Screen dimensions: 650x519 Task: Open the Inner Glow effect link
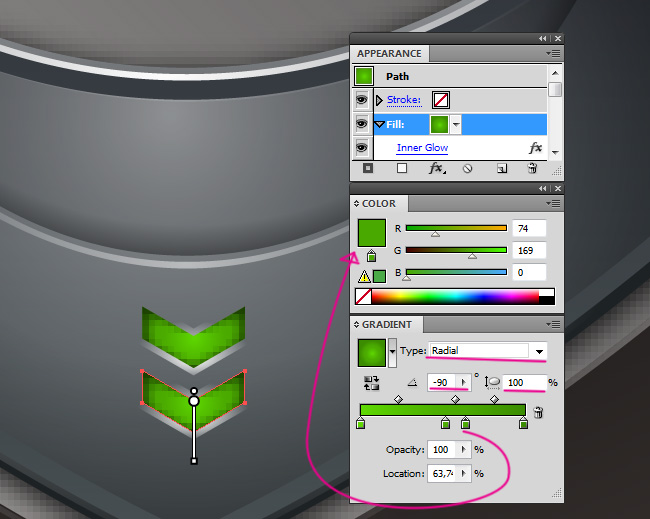pos(422,148)
